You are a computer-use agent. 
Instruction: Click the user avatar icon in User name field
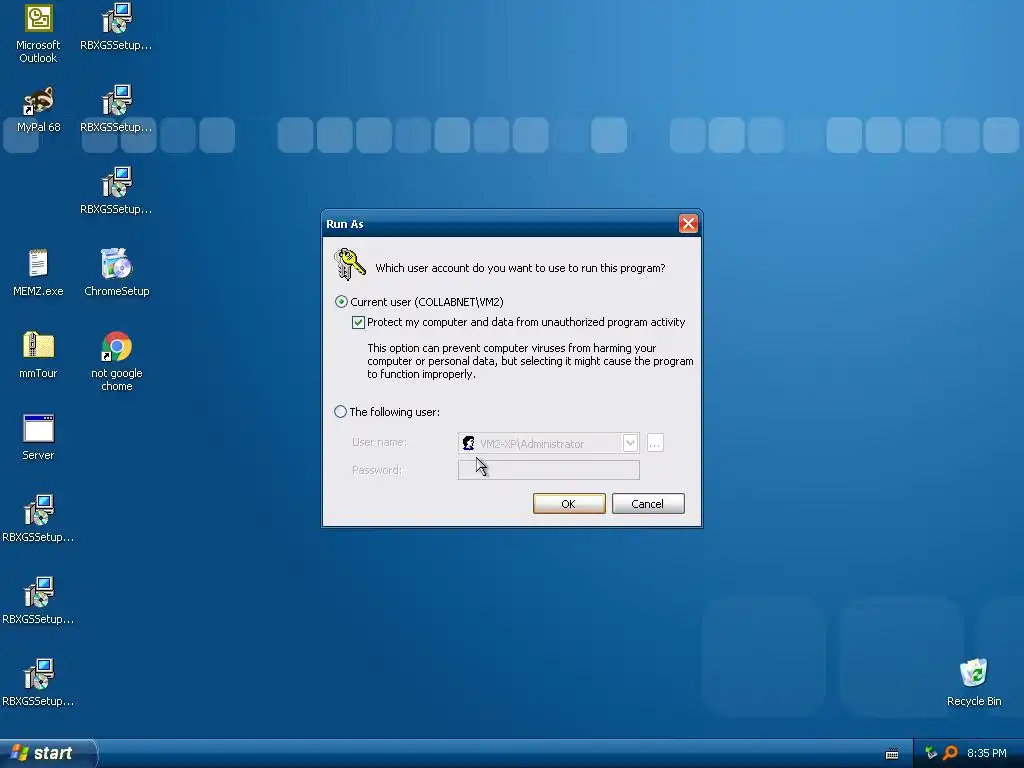pos(468,443)
